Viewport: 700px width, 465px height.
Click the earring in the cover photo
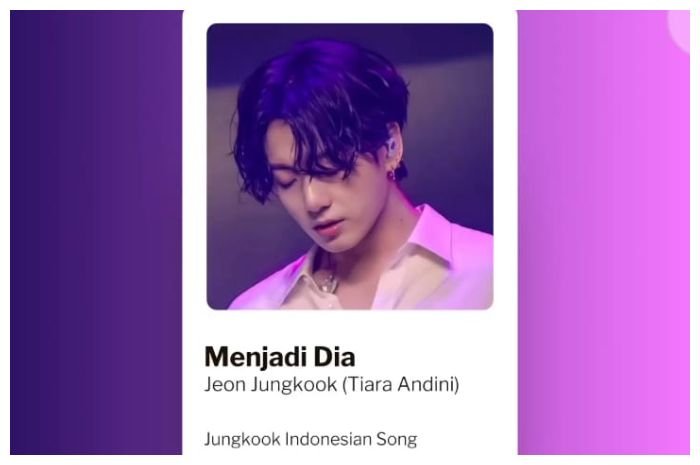pyautogui.click(x=392, y=174)
